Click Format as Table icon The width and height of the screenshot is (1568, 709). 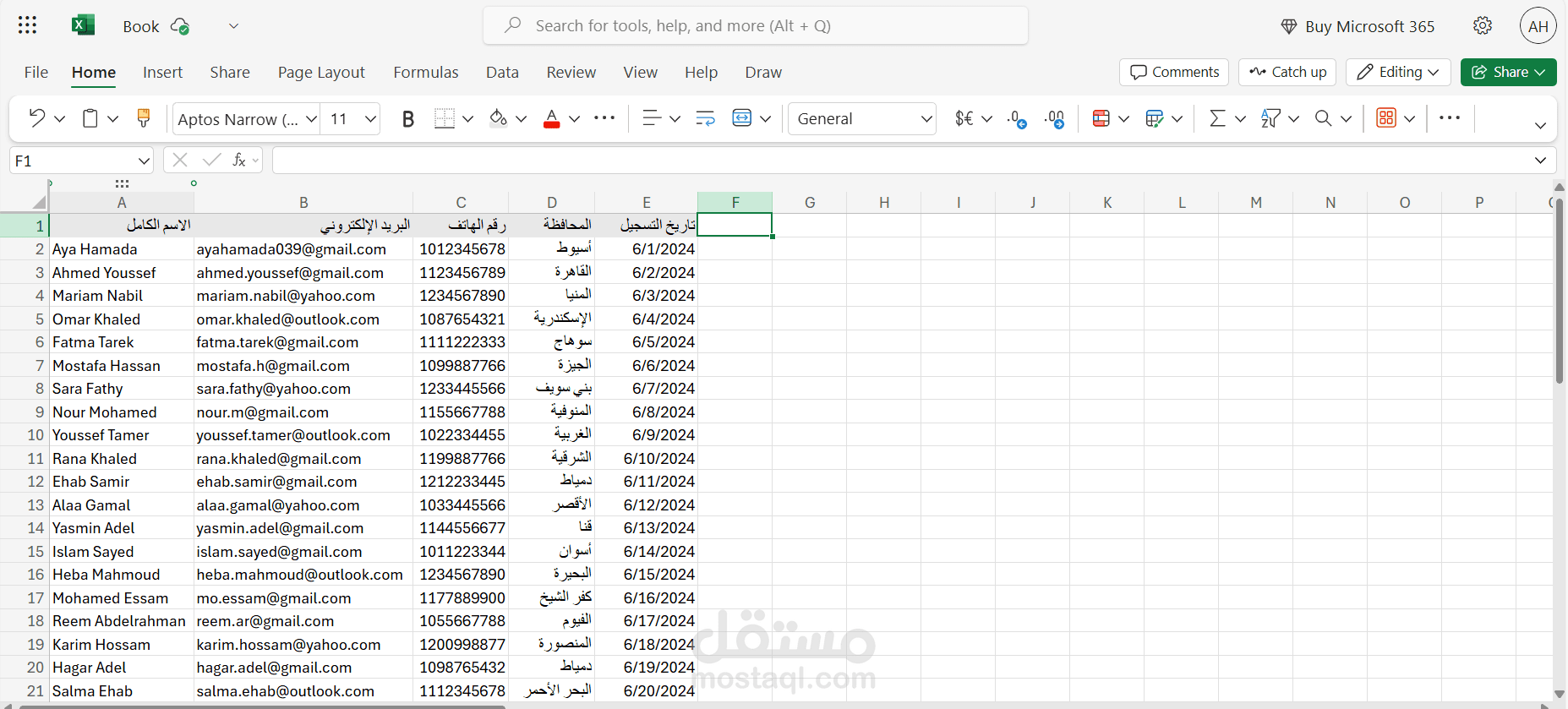[x=1154, y=118]
